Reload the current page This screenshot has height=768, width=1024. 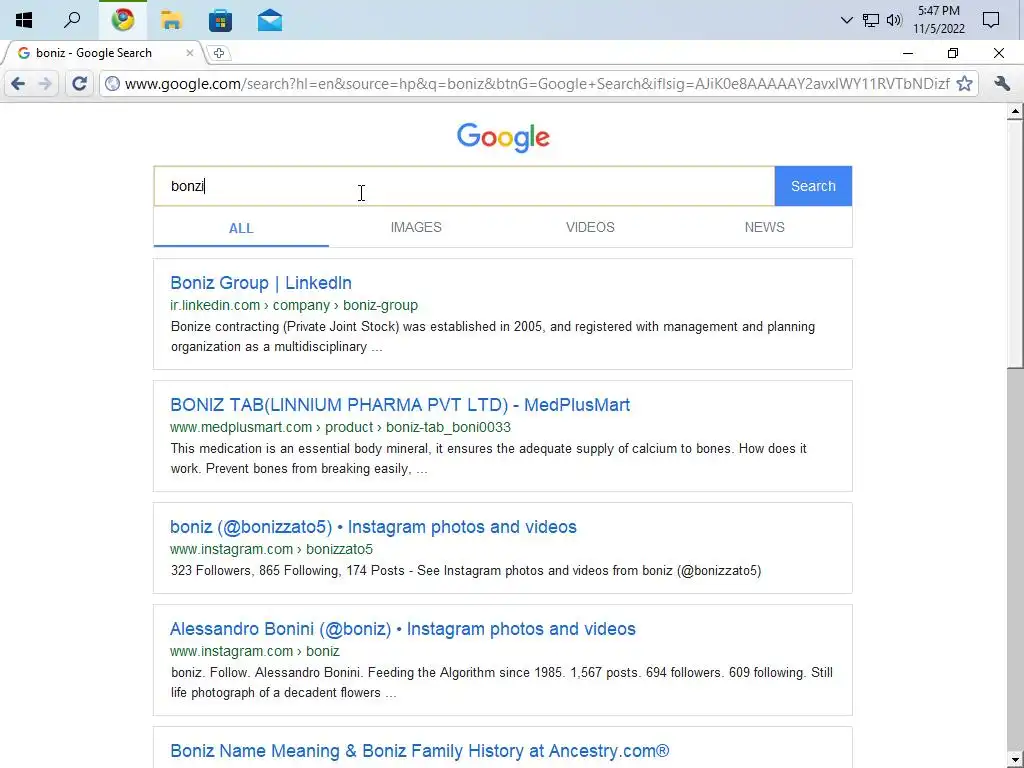click(x=80, y=84)
